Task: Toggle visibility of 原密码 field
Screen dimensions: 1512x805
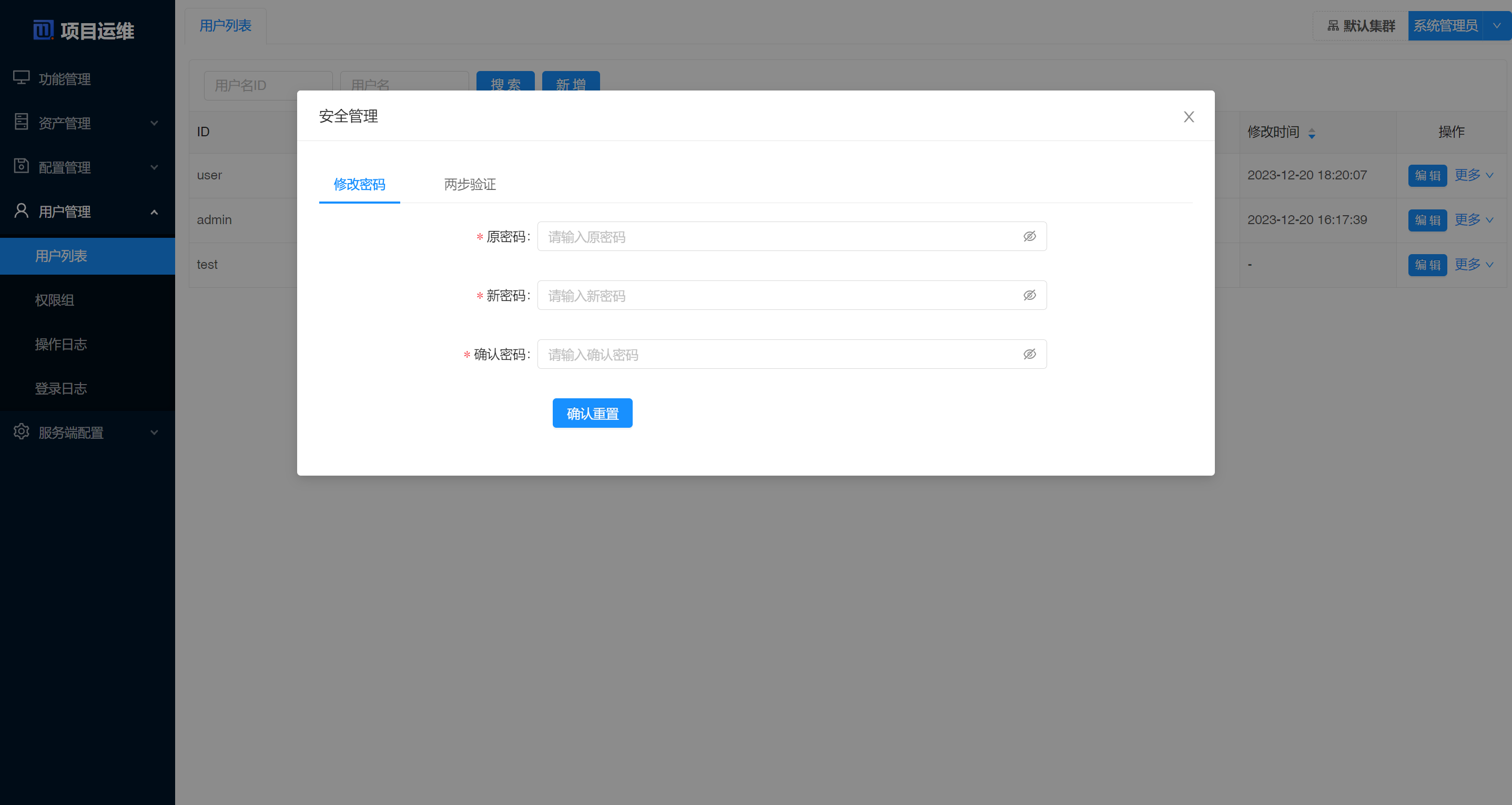Action: [1030, 237]
